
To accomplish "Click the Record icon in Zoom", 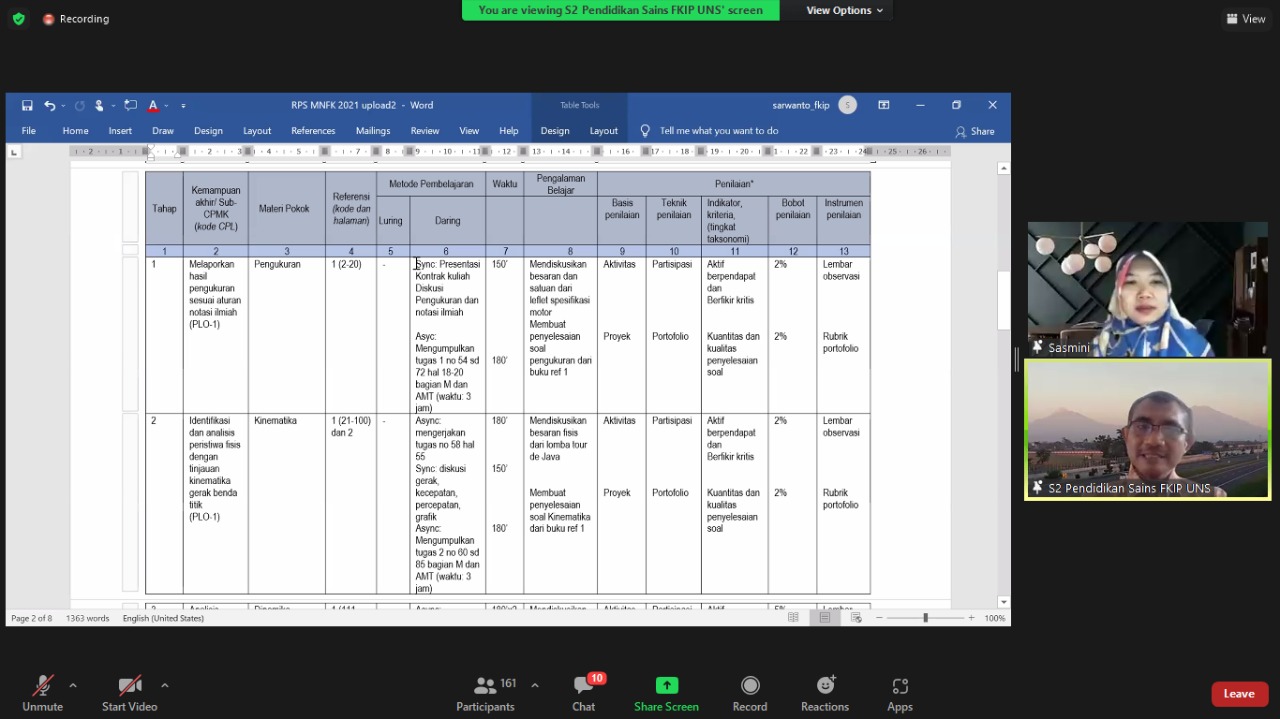I will pyautogui.click(x=750, y=686).
